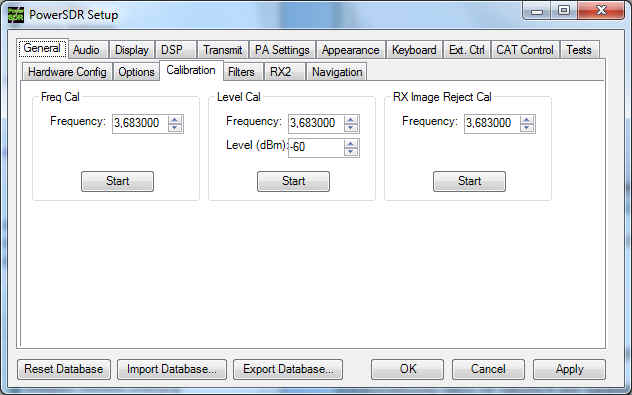Image resolution: width=632 pixels, height=395 pixels.
Task: Open the Import Database dialog
Action: (172, 369)
